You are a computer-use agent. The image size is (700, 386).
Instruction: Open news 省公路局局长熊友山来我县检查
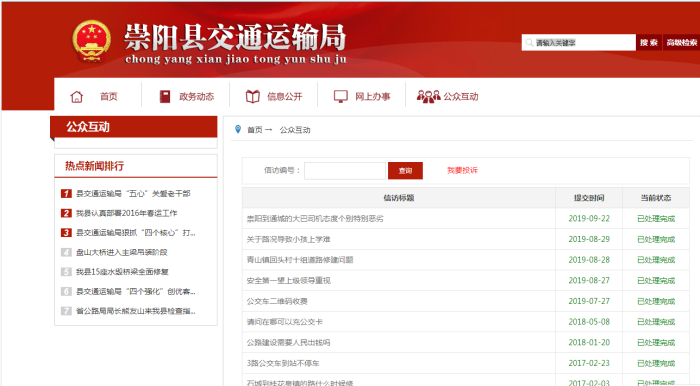[x=136, y=311]
